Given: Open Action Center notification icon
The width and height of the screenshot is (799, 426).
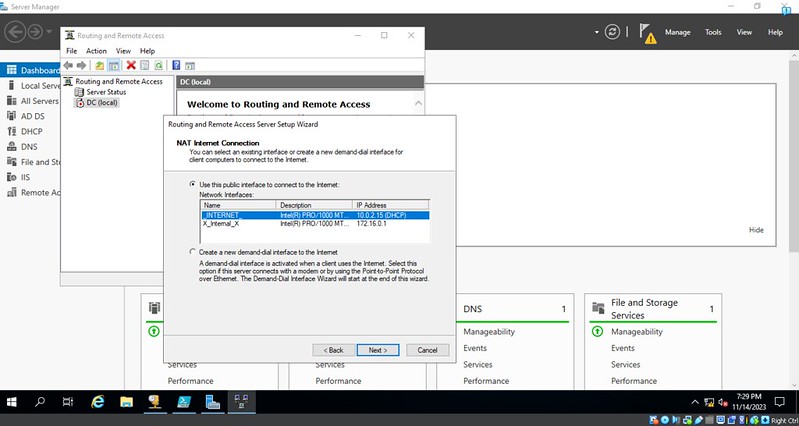Looking at the screenshot, I should [x=779, y=402].
